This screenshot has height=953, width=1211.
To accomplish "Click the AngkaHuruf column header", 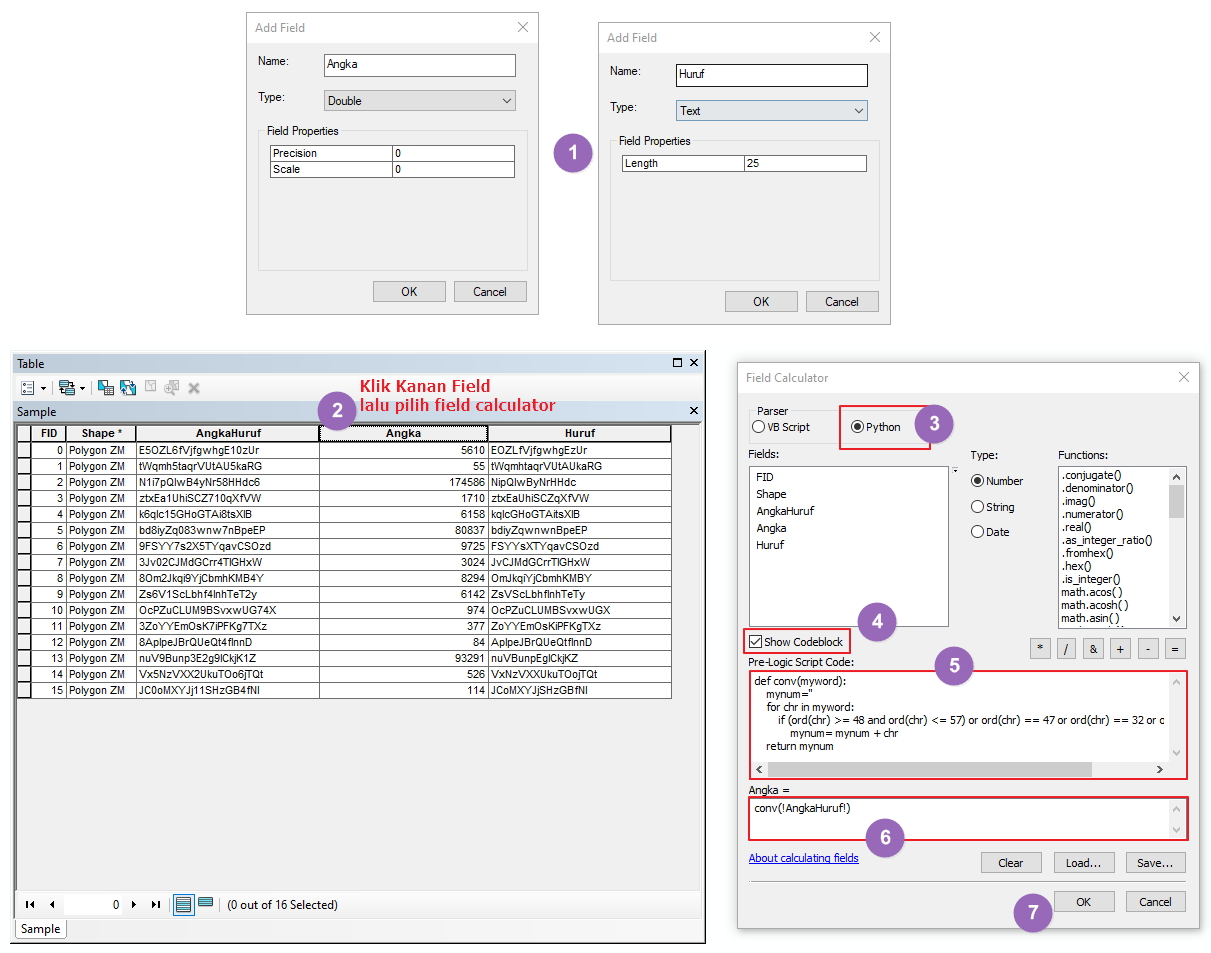I will [x=228, y=433].
